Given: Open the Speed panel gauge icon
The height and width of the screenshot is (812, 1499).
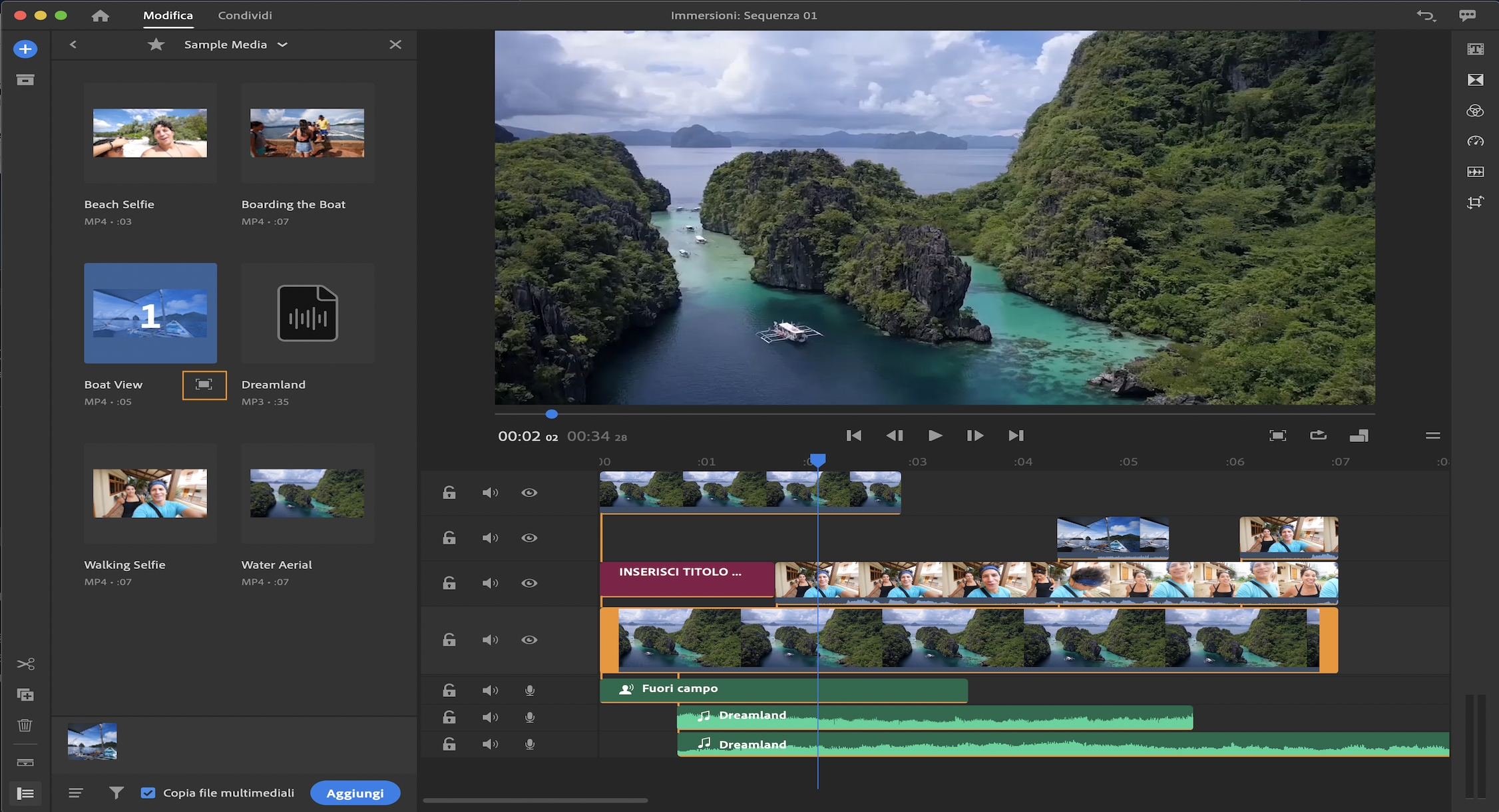Looking at the screenshot, I should (1475, 141).
